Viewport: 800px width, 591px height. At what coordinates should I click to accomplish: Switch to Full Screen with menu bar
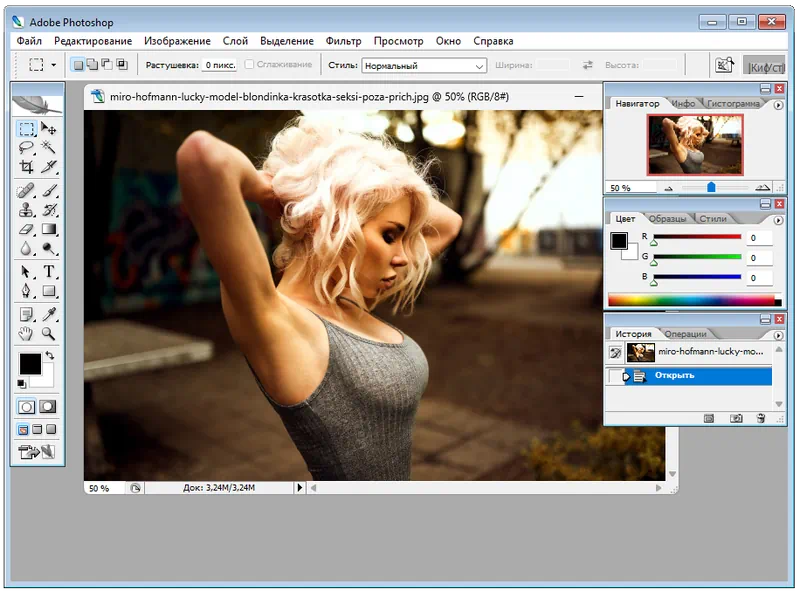[x=37, y=430]
